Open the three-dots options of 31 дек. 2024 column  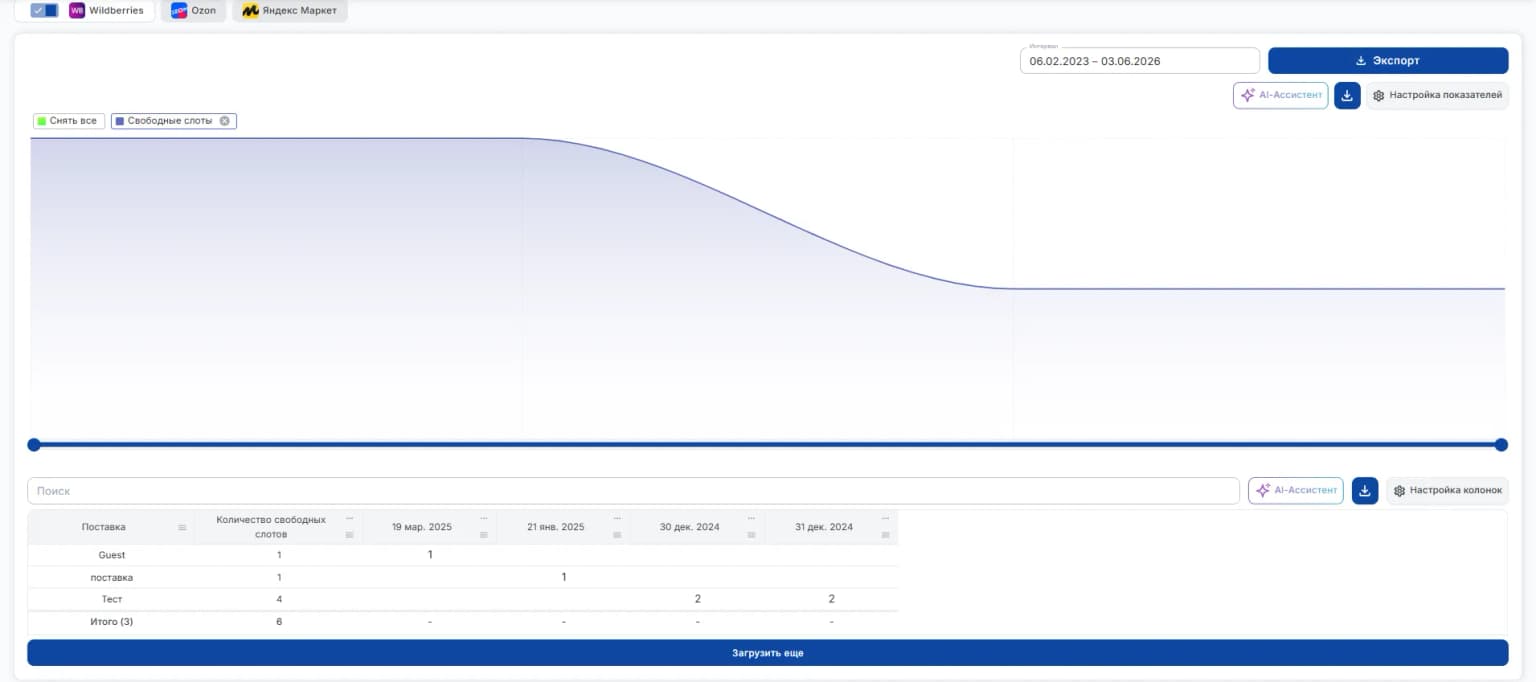[x=886, y=518]
